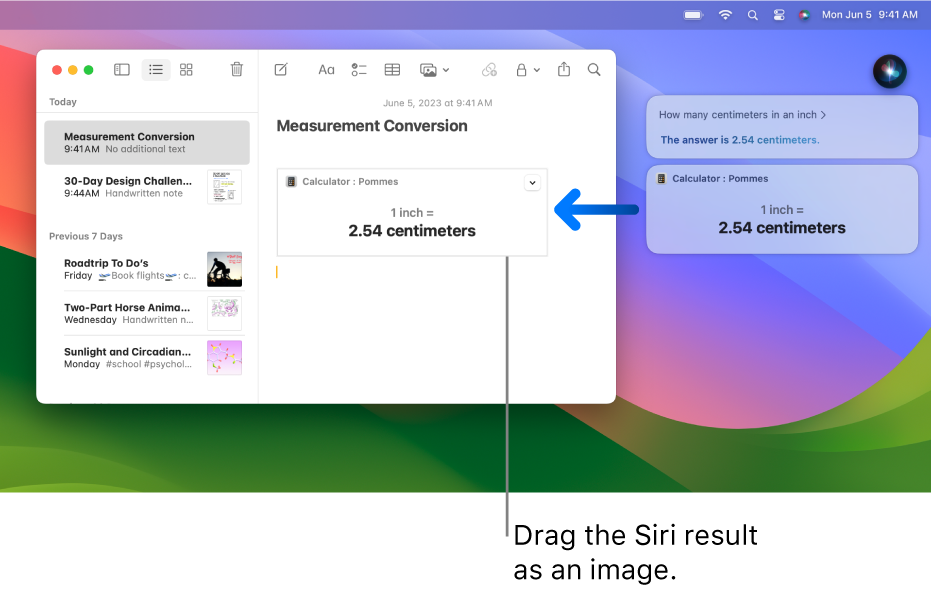Select the Measurement Conversion note
The image size is (931, 593).
point(146,142)
